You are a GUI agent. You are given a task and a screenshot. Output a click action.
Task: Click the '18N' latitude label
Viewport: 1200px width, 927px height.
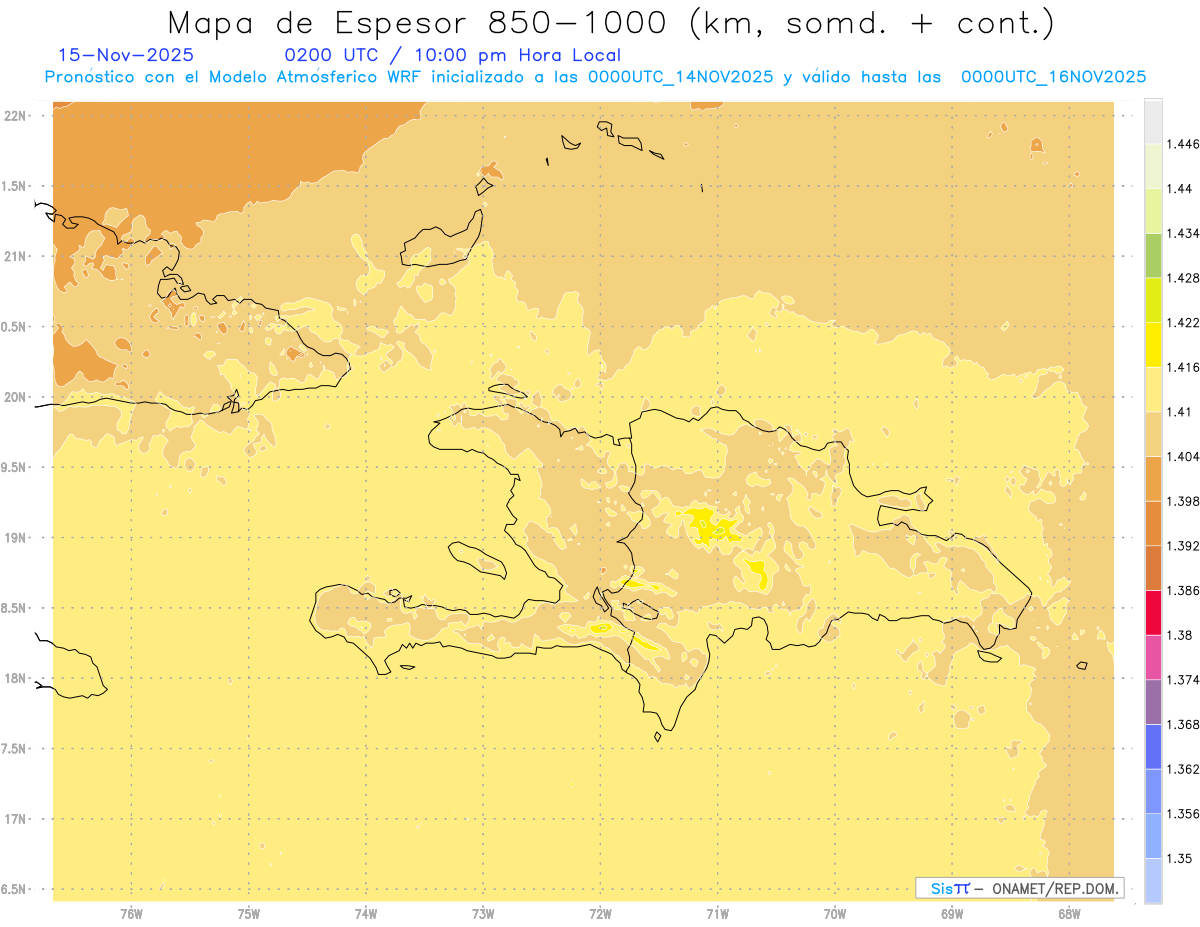click(x=16, y=679)
